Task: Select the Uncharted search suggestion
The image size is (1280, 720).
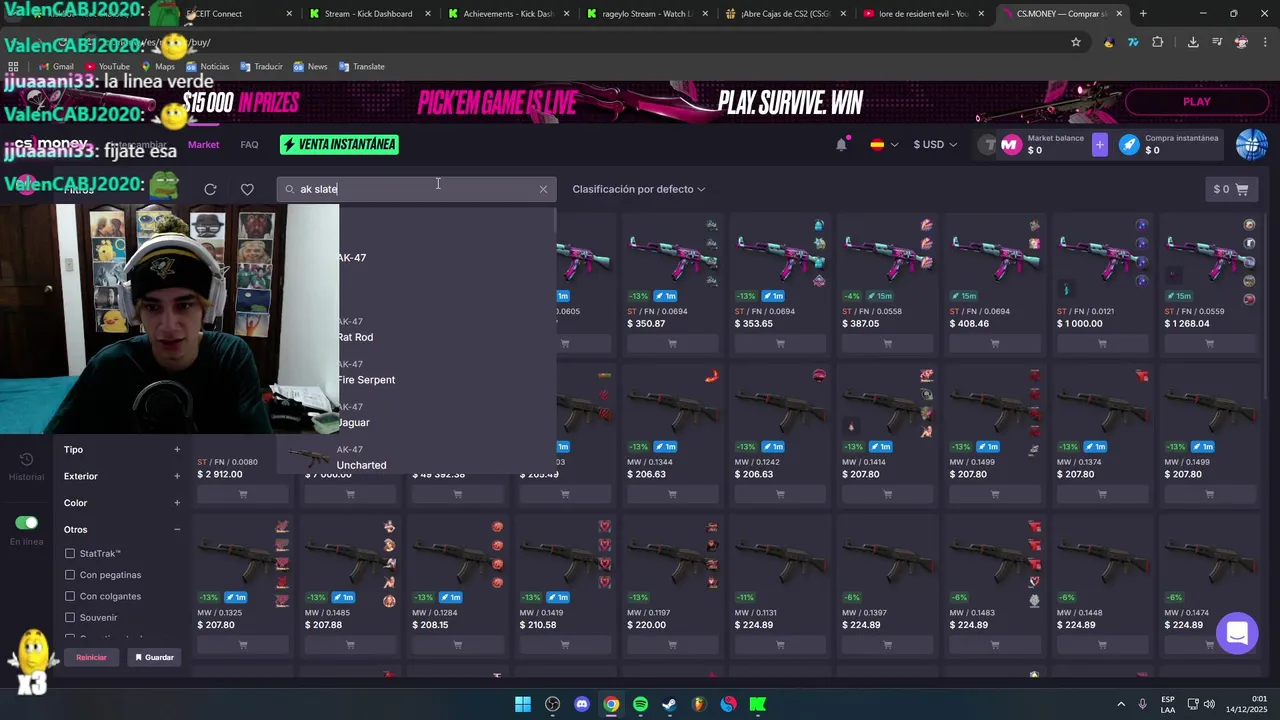Action: [417, 458]
